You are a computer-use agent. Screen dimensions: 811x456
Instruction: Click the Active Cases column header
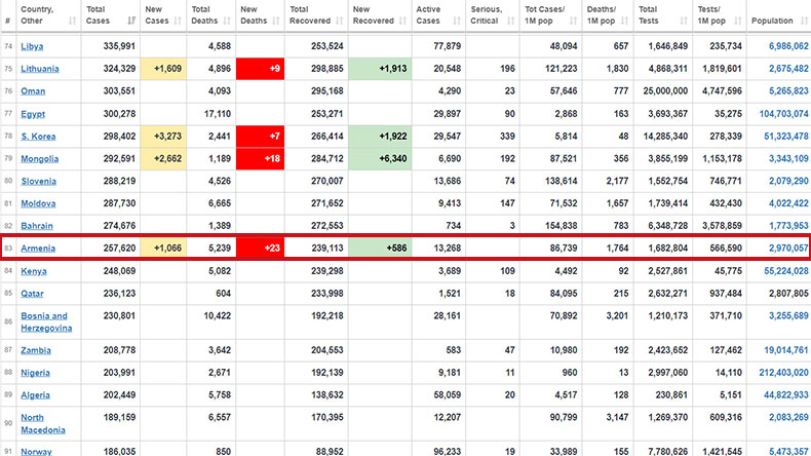(438, 15)
